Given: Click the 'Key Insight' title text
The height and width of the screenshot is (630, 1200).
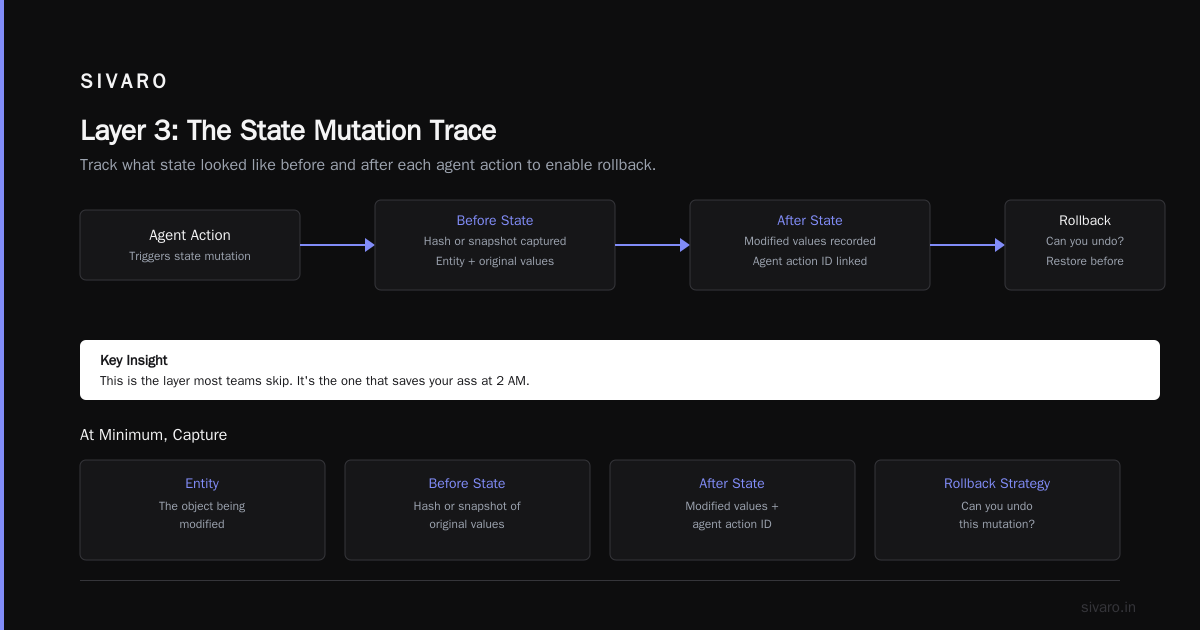Looking at the screenshot, I should 134,360.
